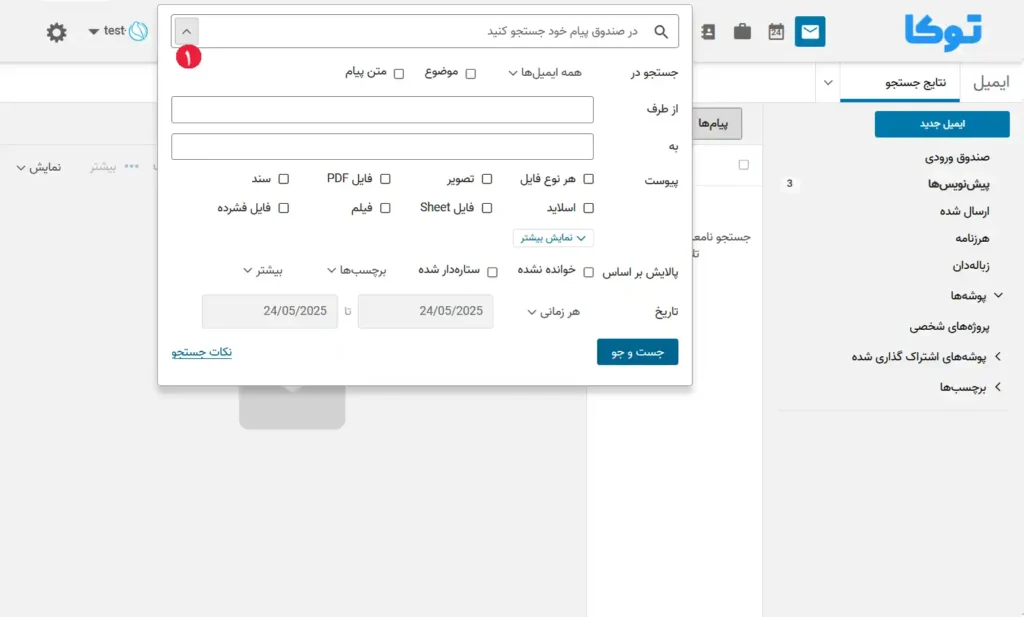Focus the به recipient field
The image size is (1024, 617).
coord(382,147)
